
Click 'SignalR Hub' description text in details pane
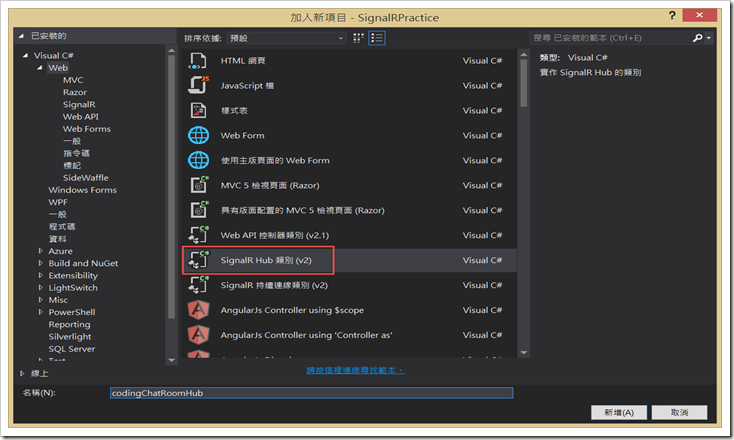click(590, 73)
